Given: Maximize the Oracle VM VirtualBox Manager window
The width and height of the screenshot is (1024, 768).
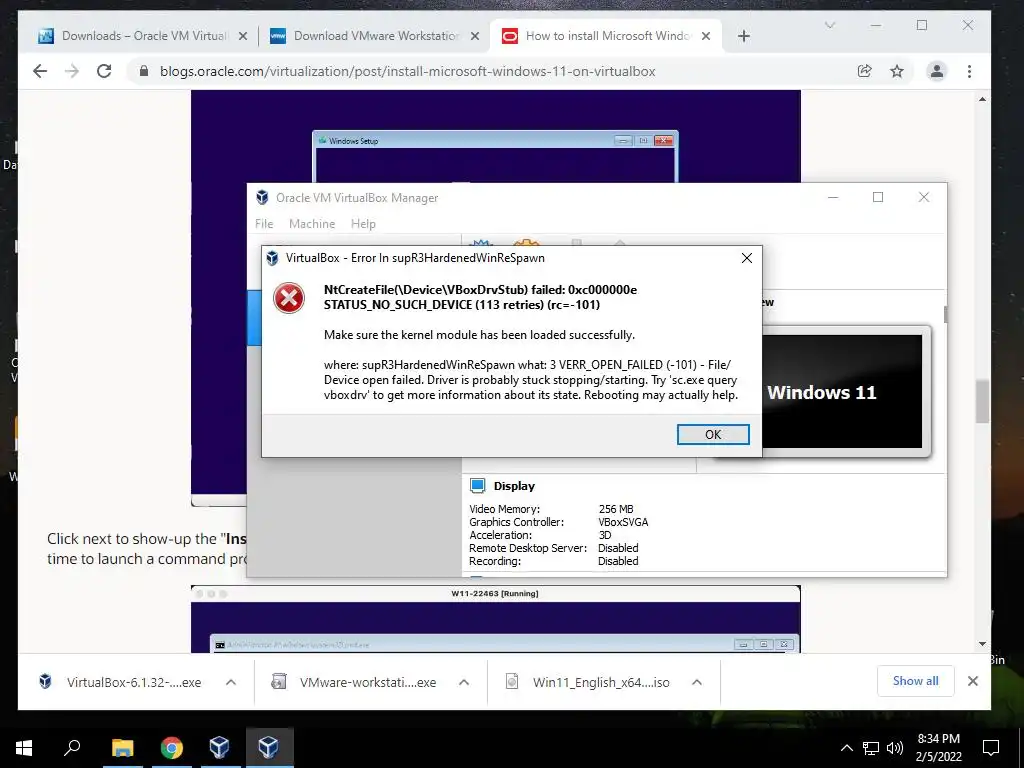Looking at the screenshot, I should coord(878,197).
